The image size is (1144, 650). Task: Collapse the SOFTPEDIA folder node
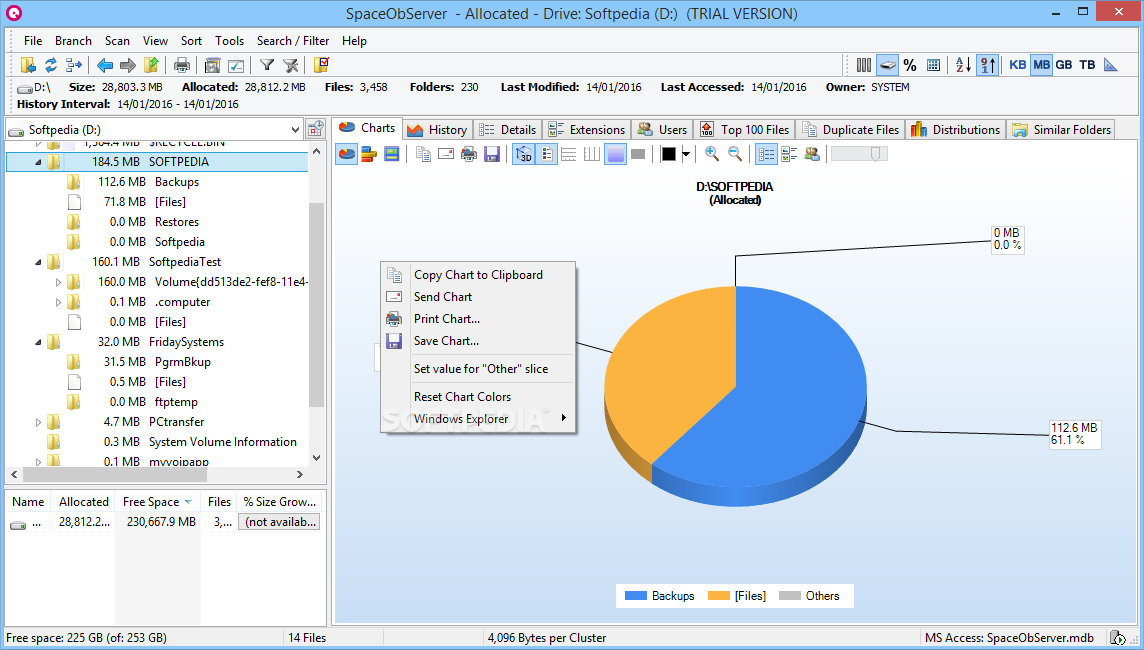point(38,162)
